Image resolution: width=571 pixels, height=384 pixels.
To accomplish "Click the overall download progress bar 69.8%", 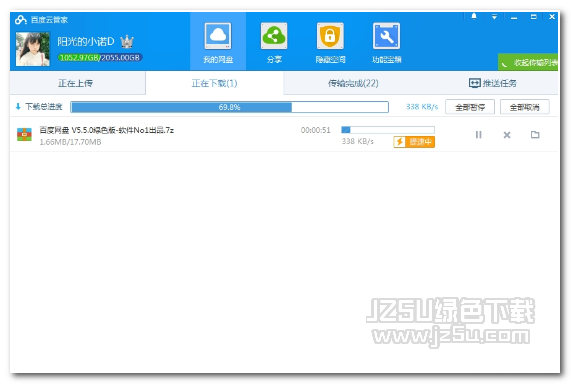I will (229, 107).
